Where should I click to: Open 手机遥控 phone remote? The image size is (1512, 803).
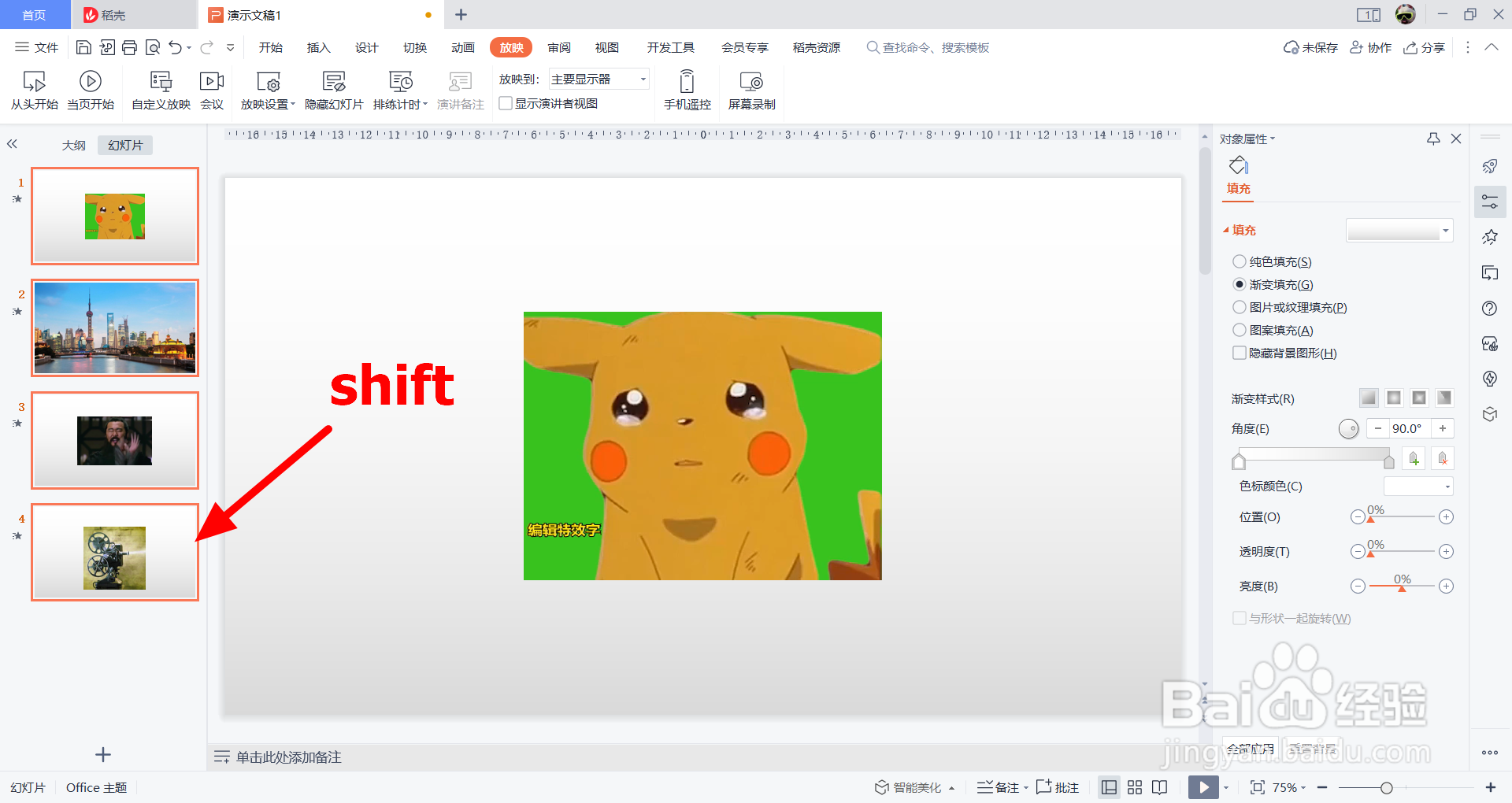pos(687,91)
